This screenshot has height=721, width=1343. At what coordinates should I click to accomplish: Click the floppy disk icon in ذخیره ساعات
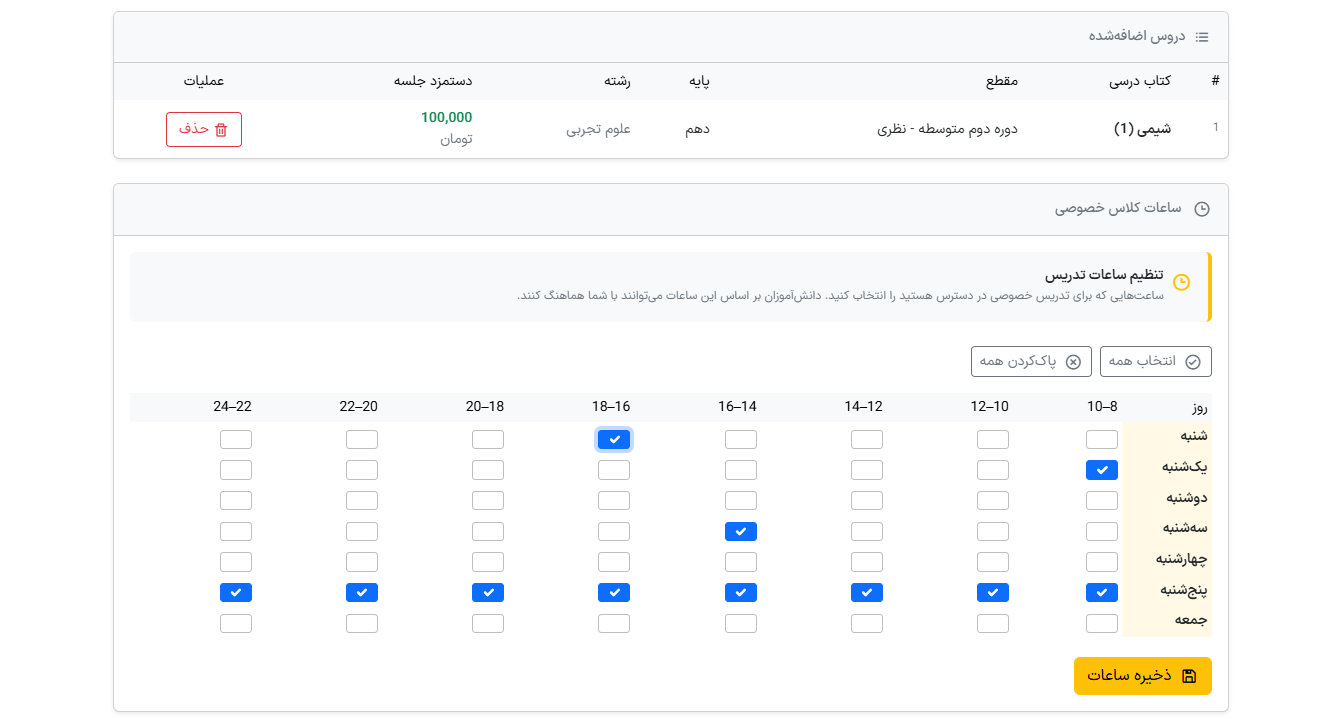[x=1189, y=676]
